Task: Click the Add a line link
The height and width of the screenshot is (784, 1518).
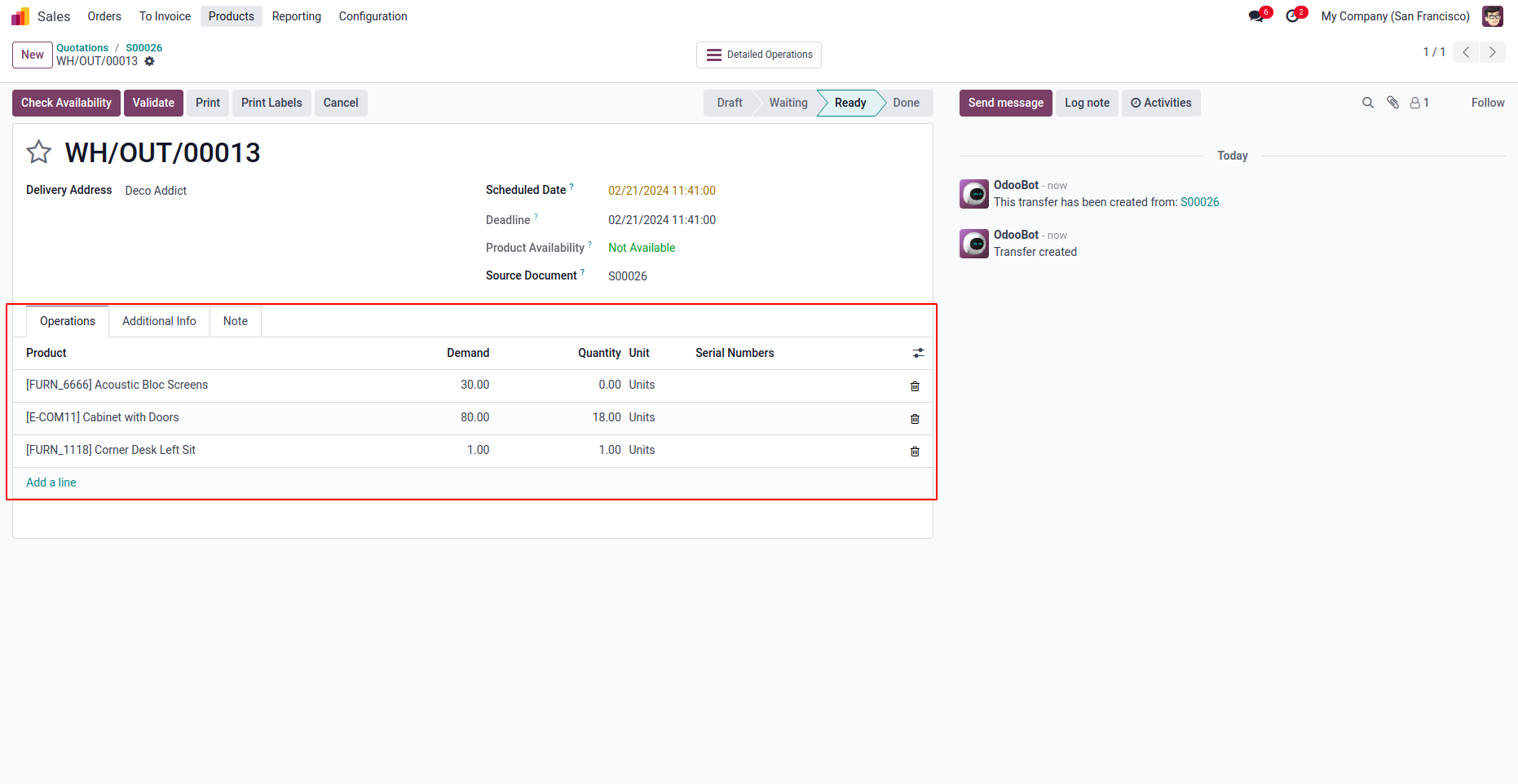Action: coord(51,482)
